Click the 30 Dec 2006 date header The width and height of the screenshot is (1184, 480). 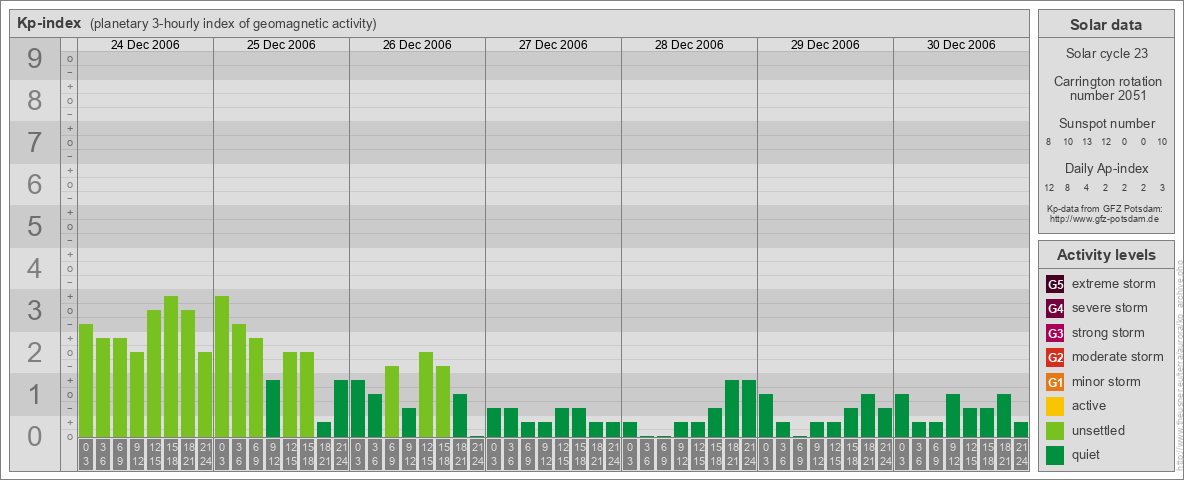coord(960,45)
